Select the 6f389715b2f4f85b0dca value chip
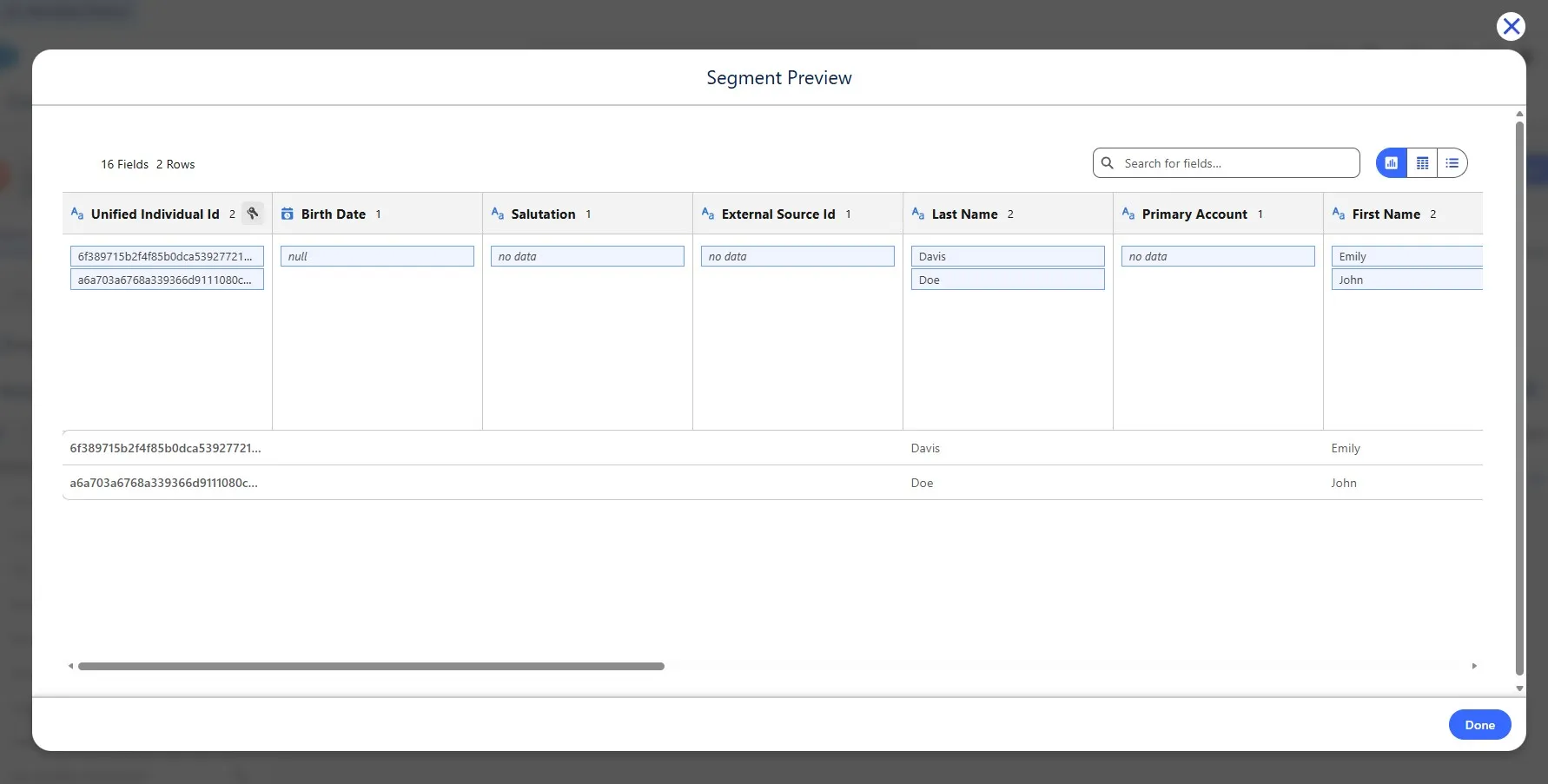The height and width of the screenshot is (784, 1548). pyautogui.click(x=167, y=256)
